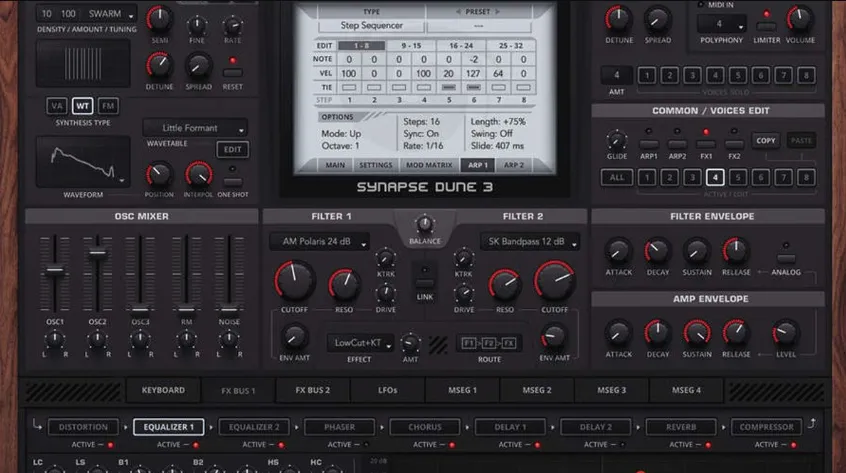Image resolution: width=846 pixels, height=473 pixels.
Task: Click the GLIDE knob
Action: [617, 141]
